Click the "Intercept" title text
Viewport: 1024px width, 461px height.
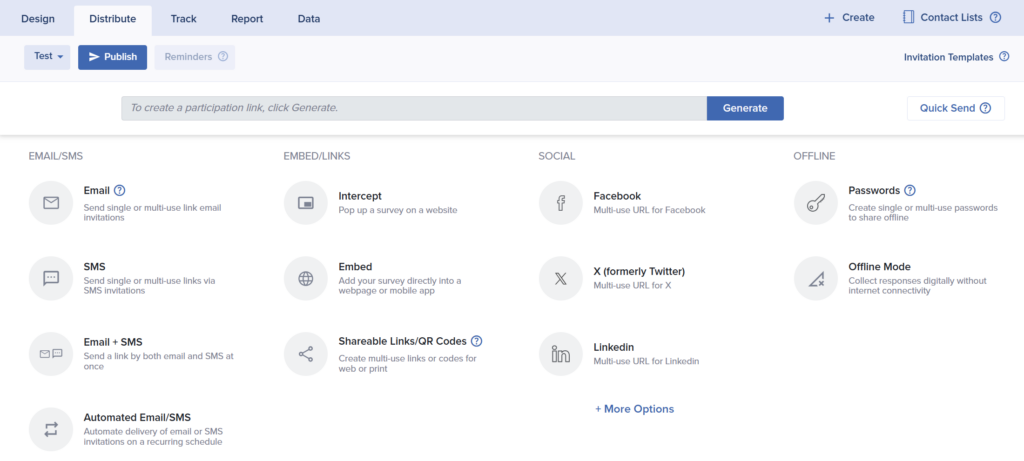360,196
